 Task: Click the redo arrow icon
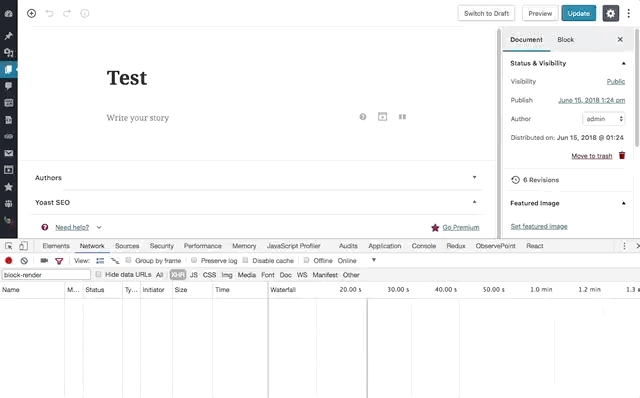pos(67,13)
